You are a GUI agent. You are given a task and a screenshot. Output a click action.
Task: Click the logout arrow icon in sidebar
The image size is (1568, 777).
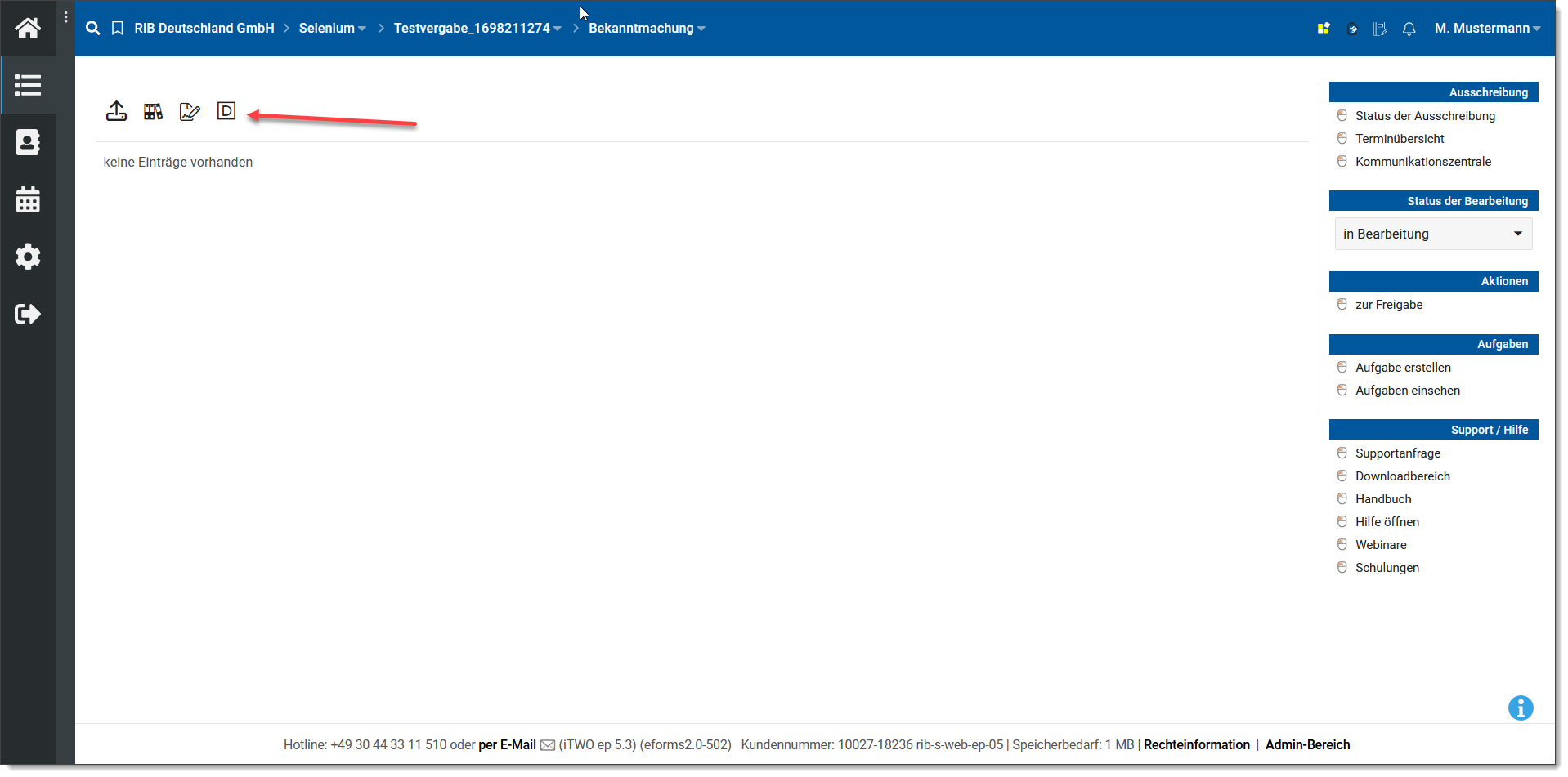click(28, 314)
